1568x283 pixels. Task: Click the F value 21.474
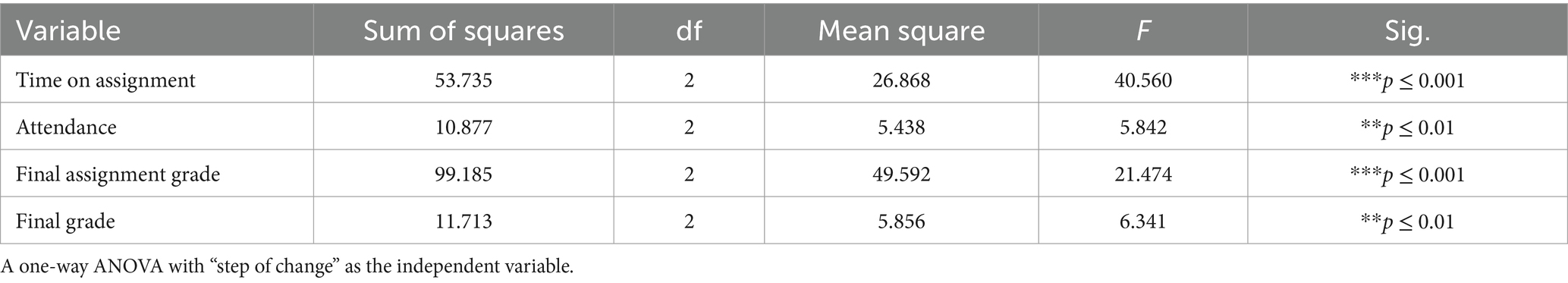tap(1143, 175)
